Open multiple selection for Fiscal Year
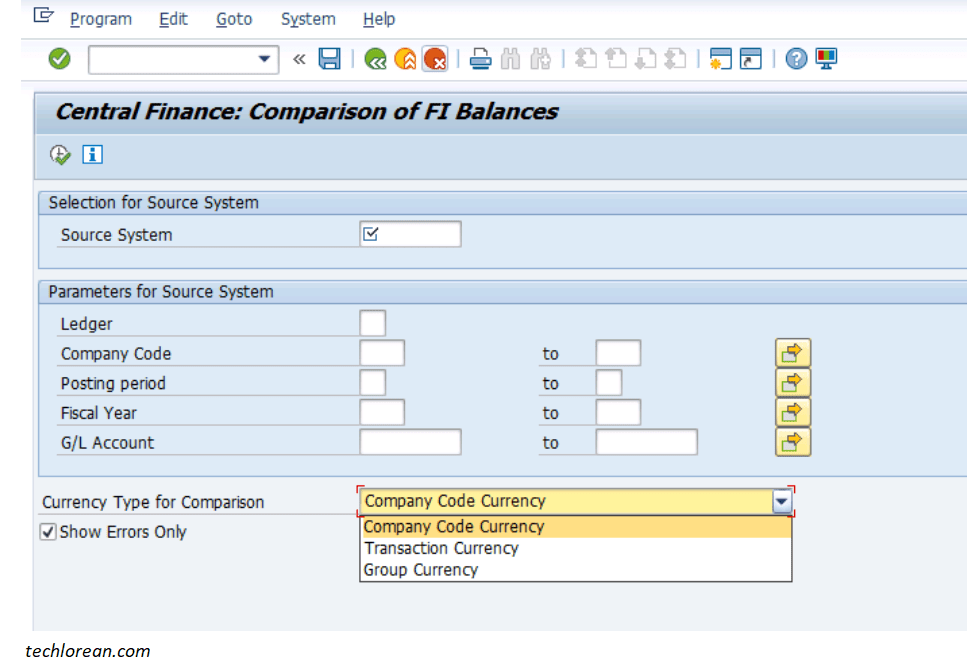The image size is (967, 663). coord(791,412)
